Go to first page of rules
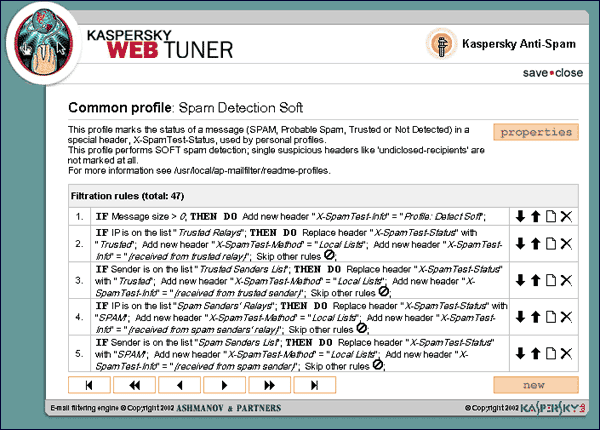The width and height of the screenshot is (600, 430). coord(89,385)
